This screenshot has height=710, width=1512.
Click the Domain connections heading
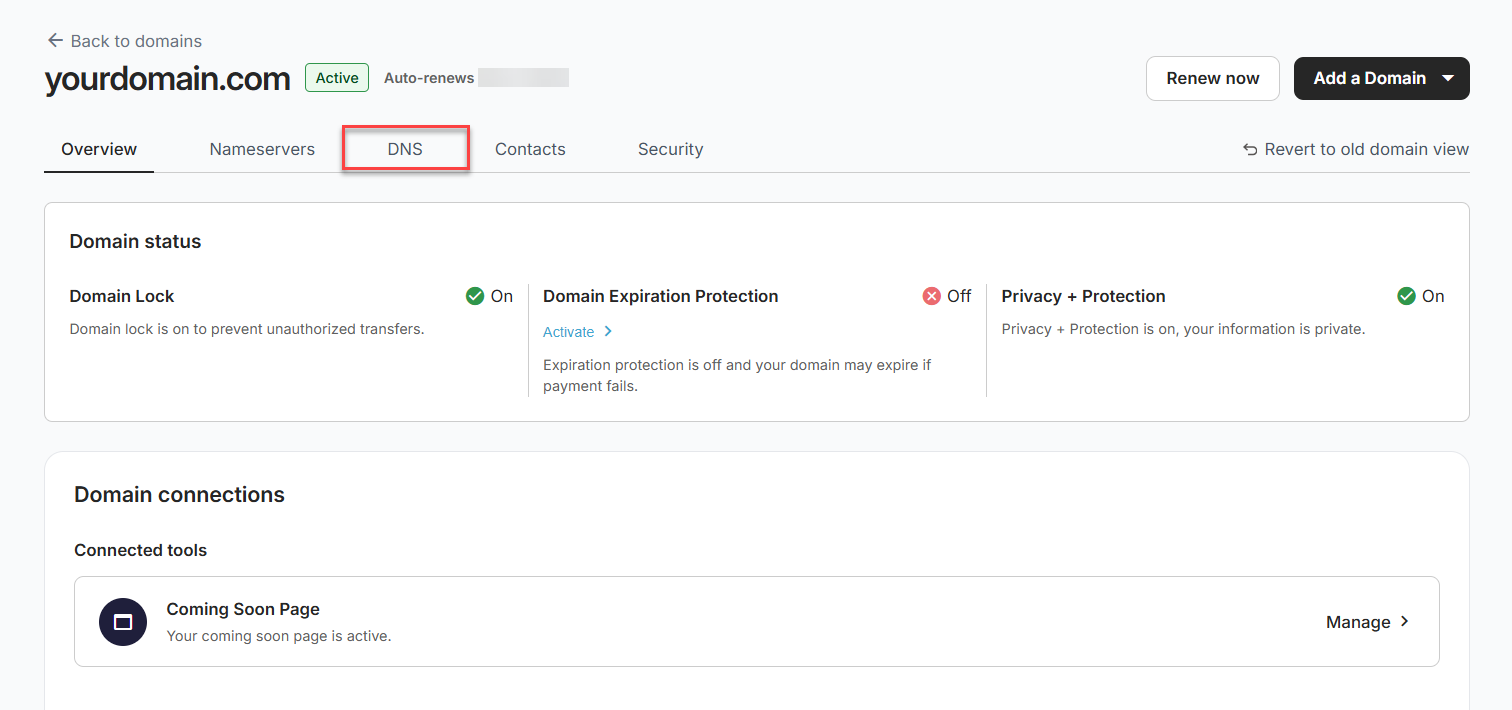179,495
